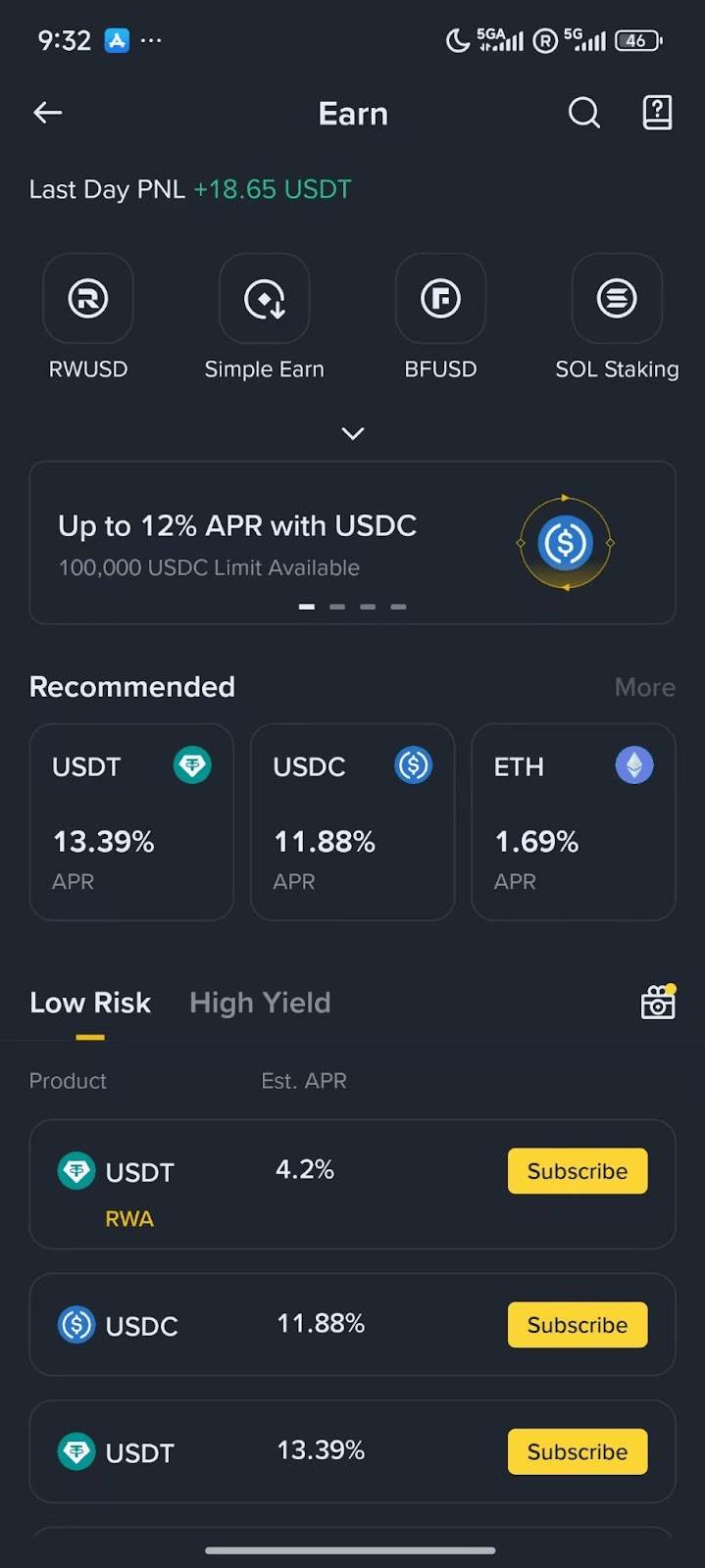Open More recommended products link
Screen dimensions: 705x1568
(x=644, y=687)
